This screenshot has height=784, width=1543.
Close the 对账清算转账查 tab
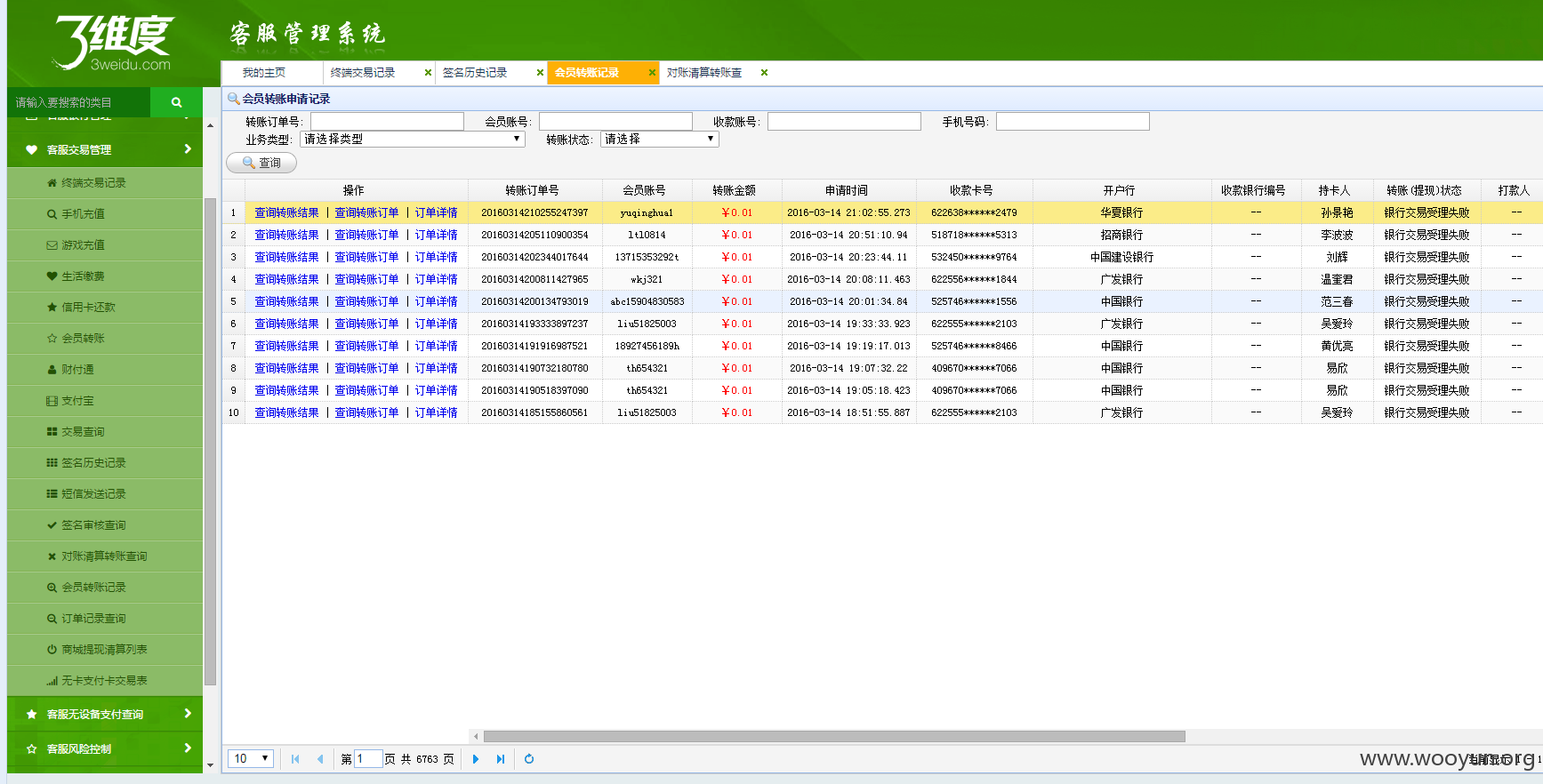click(x=764, y=73)
